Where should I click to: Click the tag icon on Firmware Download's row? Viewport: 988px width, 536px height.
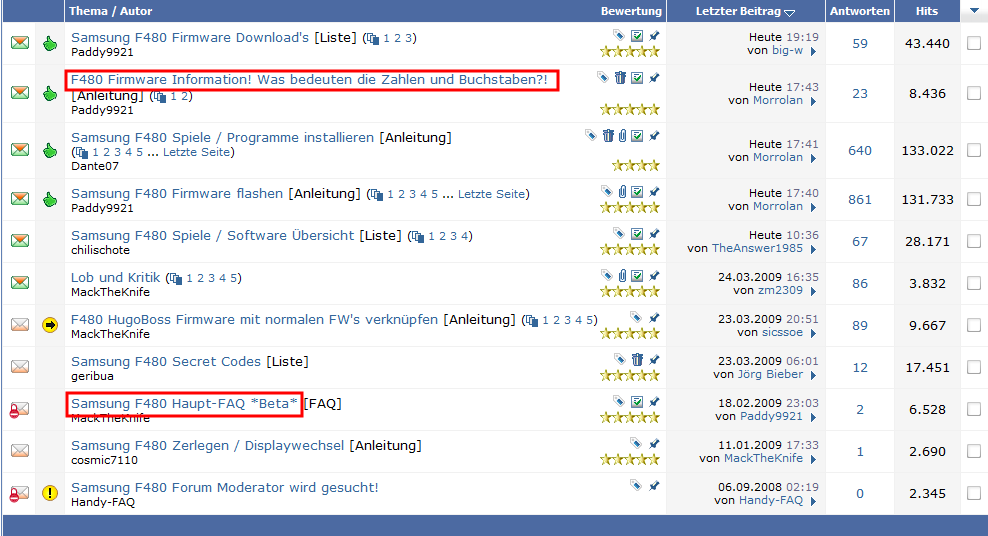[x=619, y=35]
